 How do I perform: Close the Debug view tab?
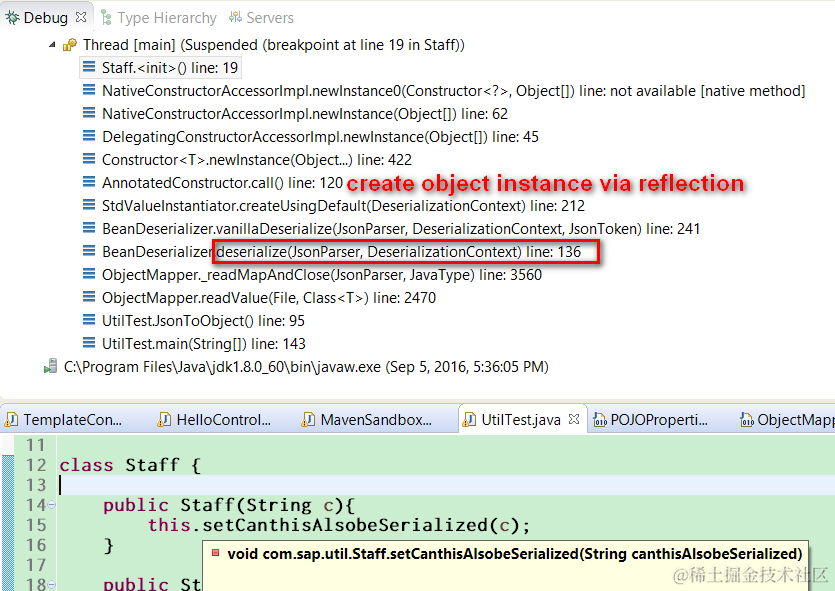click(81, 17)
